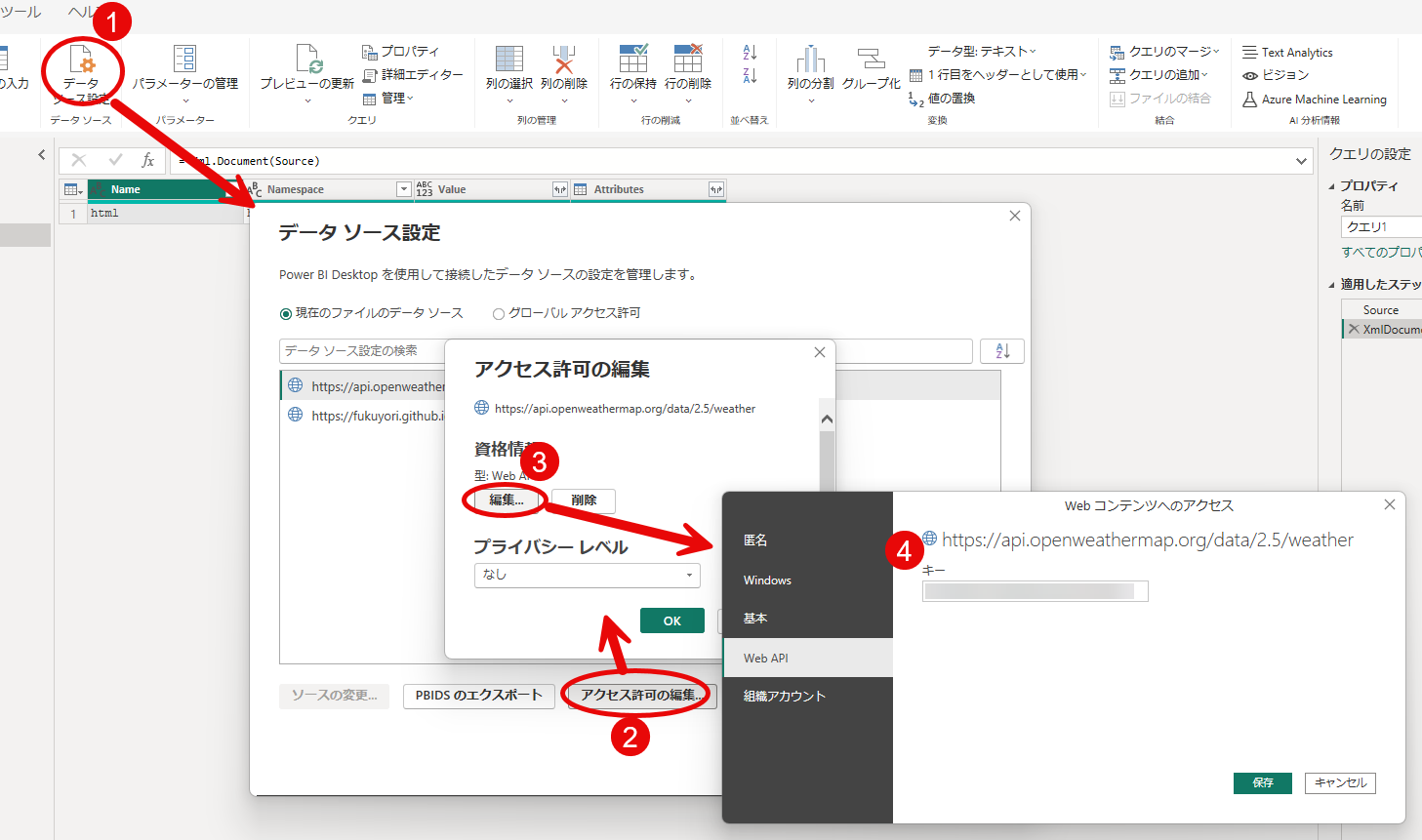Viewport: 1422px width, 840px height.
Task: Select Windows authentication tab
Action: click(808, 580)
